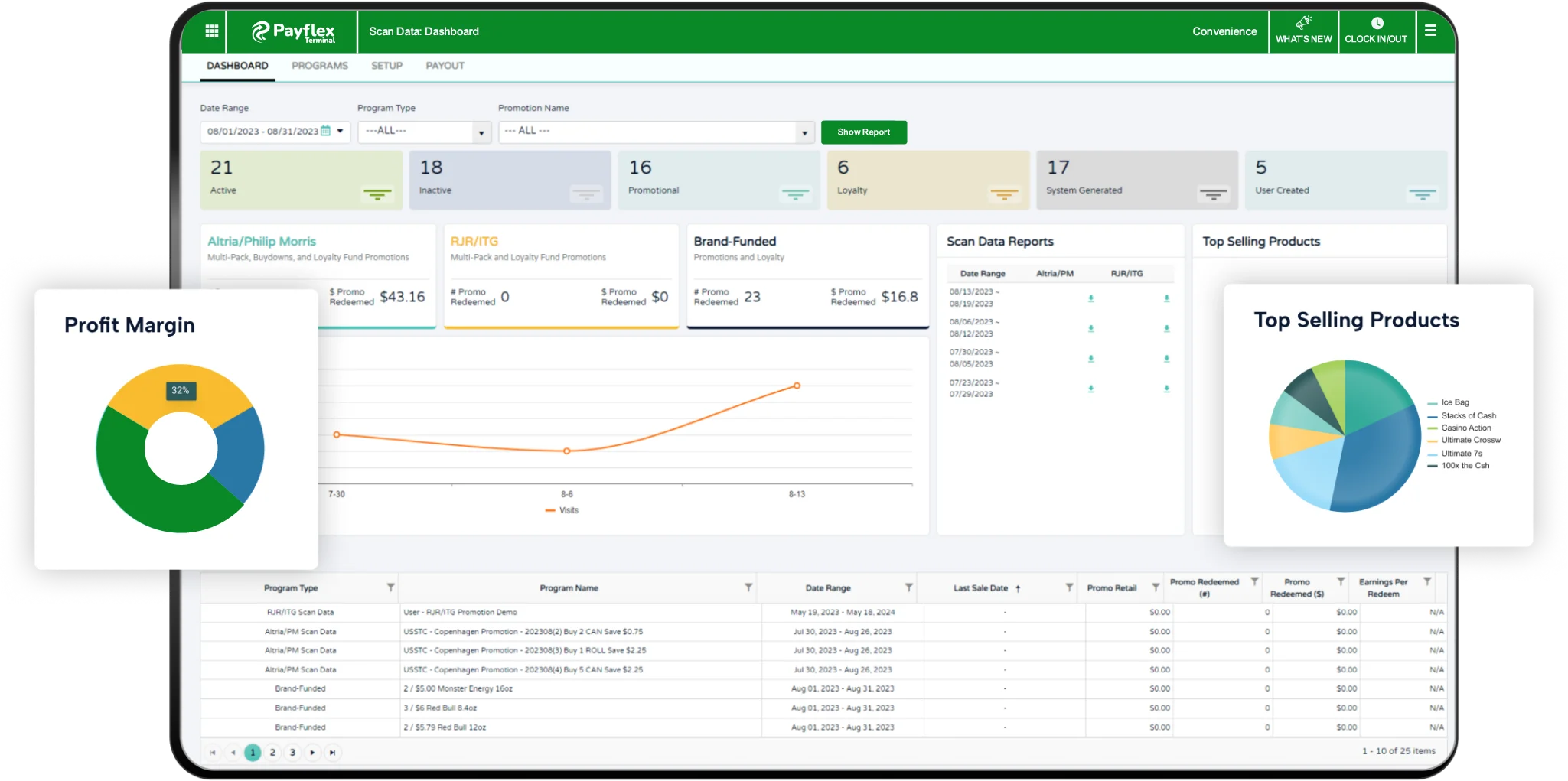
Task: Click the Stacks of Cash legend entry
Action: click(1462, 416)
